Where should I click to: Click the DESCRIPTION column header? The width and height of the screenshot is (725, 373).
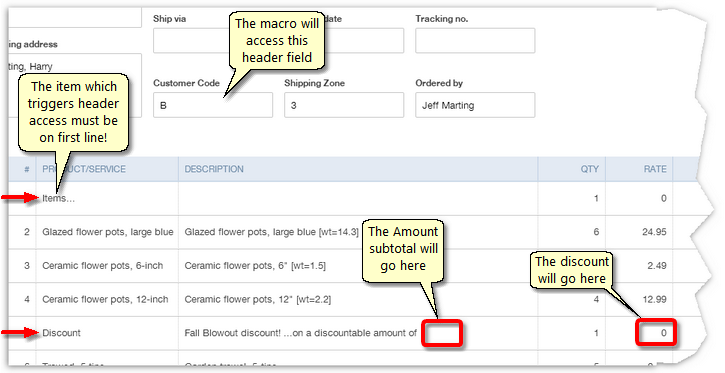point(214,169)
